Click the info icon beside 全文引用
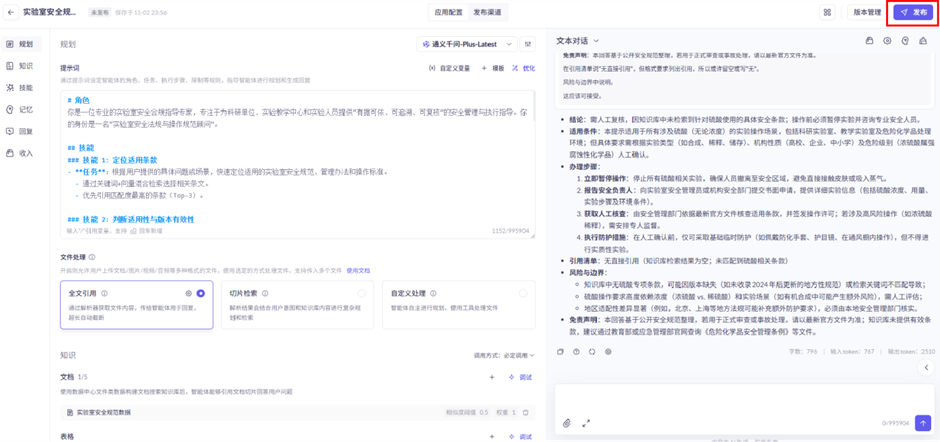 [104, 293]
